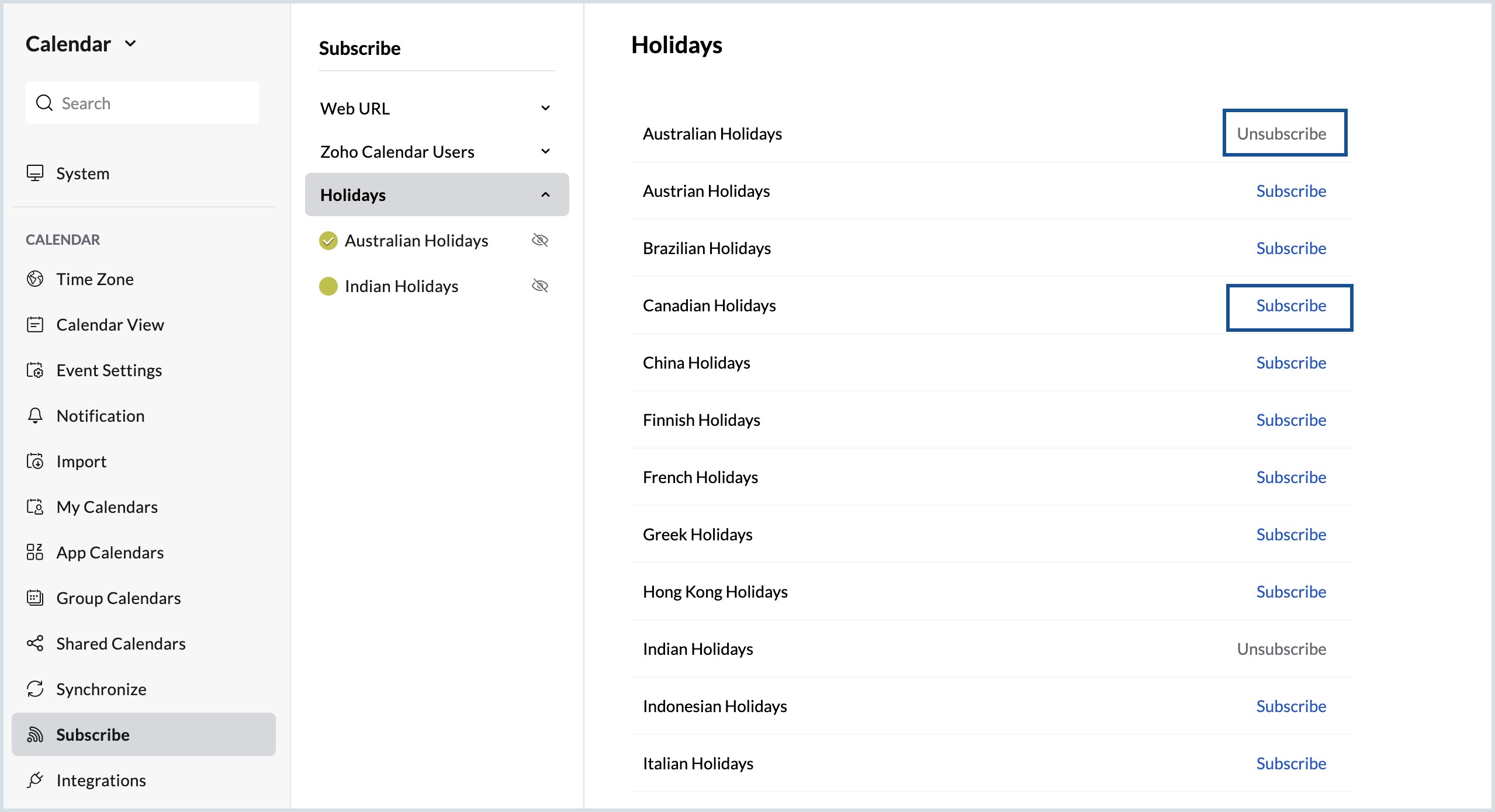Unsubscribe from Australian Holidays
Screen dimensions: 1495x812
(1283, 133)
